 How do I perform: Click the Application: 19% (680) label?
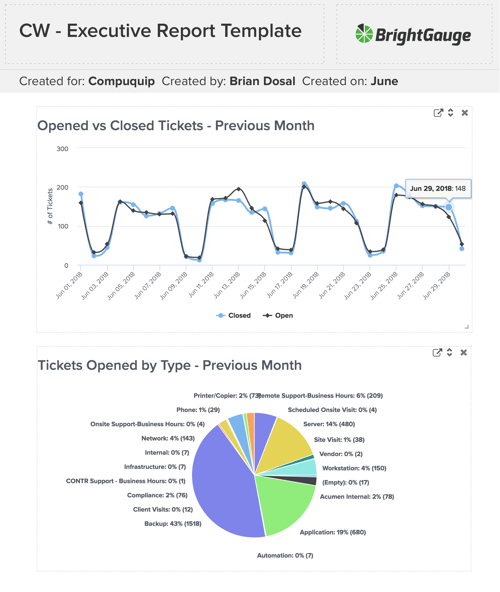pyautogui.click(x=333, y=532)
